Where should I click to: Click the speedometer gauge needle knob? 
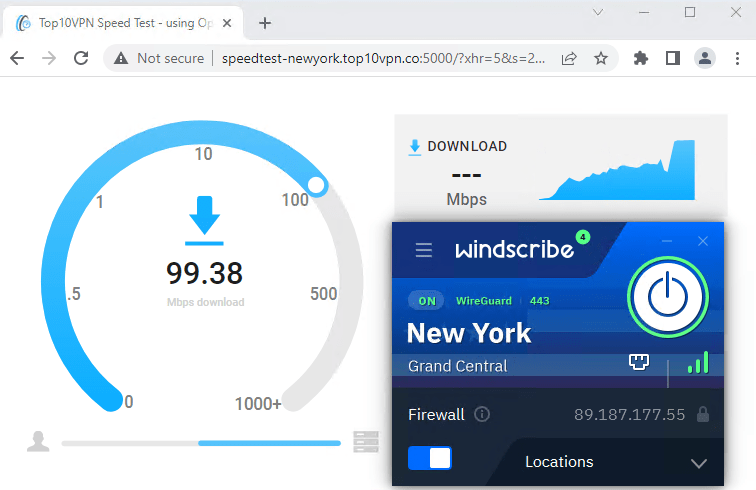[316, 185]
